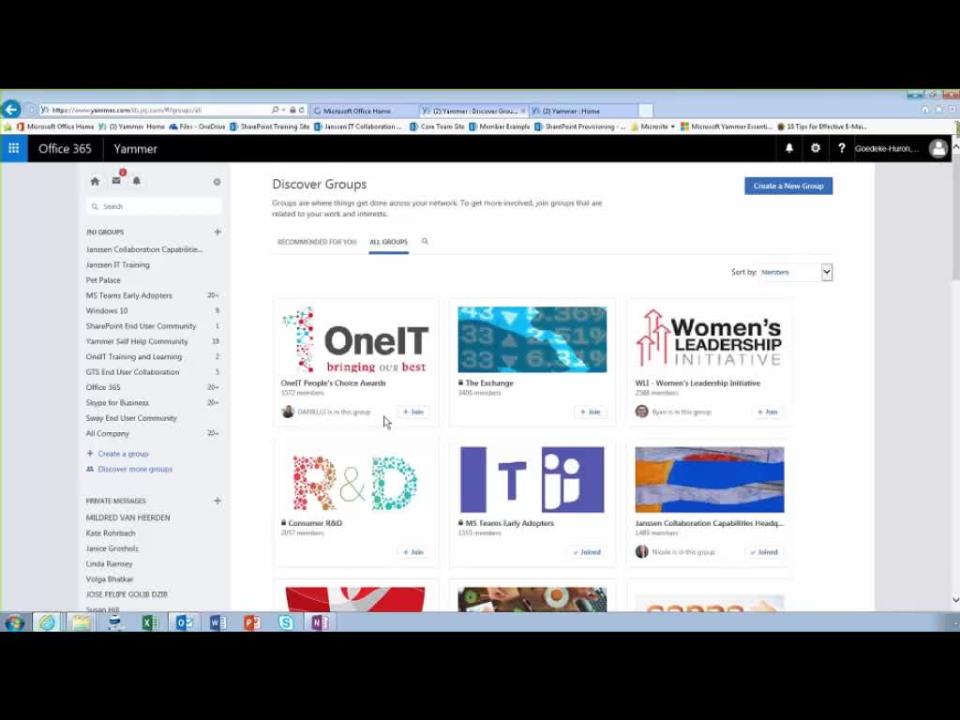Open Internet Explorer from the taskbar
Viewport: 960px width, 720px height.
[47, 623]
